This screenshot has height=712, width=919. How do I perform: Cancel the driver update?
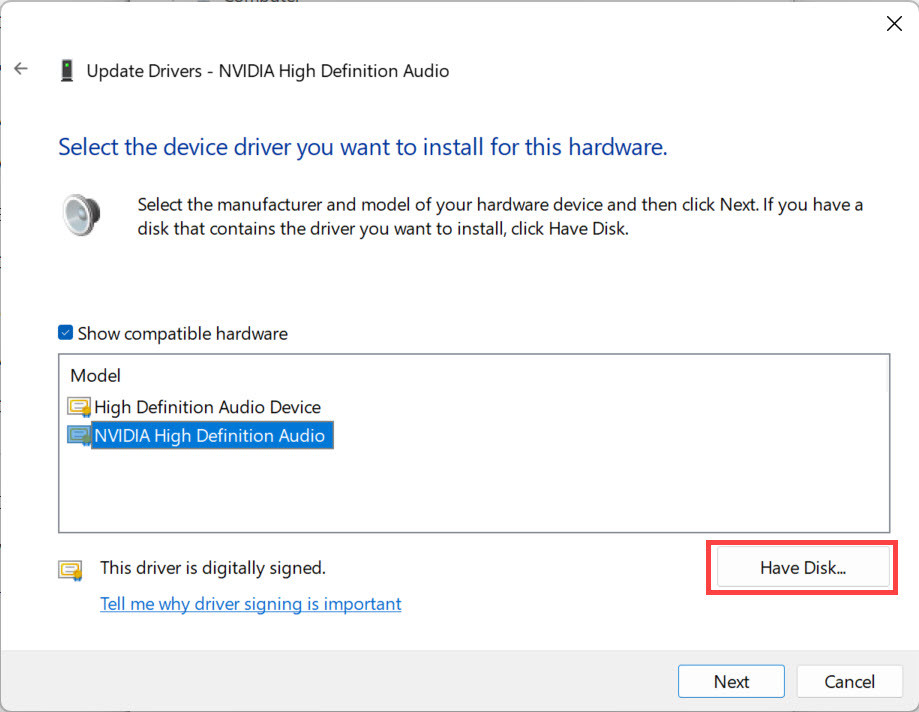click(x=849, y=681)
